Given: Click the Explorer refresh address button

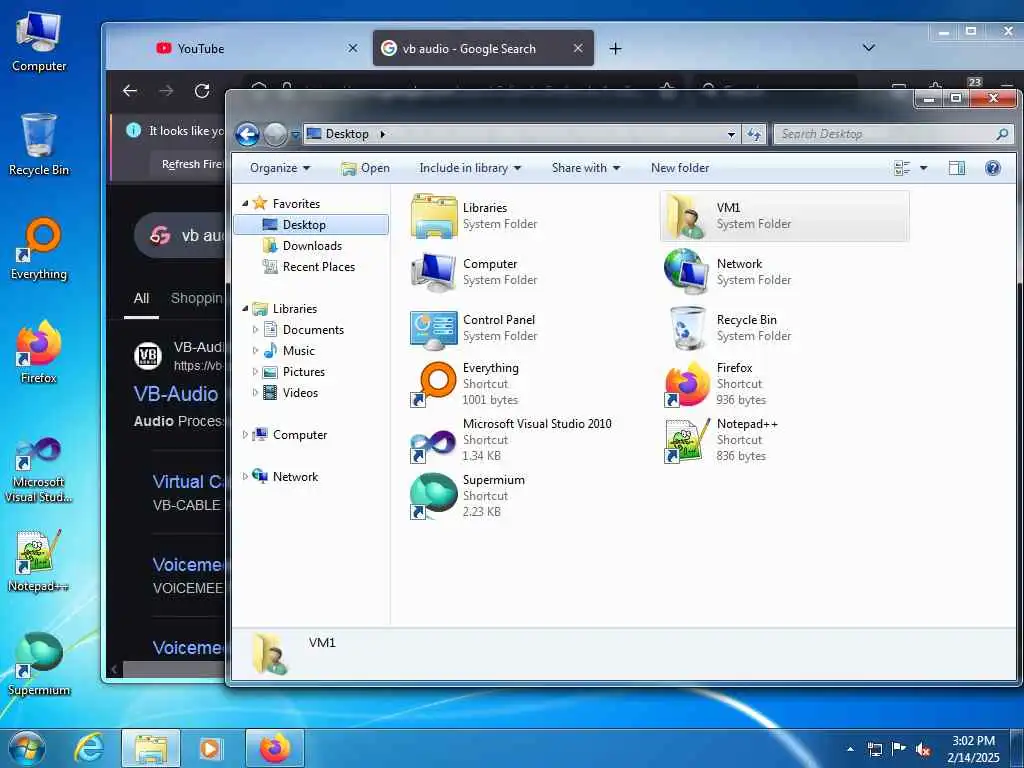Looking at the screenshot, I should [755, 134].
